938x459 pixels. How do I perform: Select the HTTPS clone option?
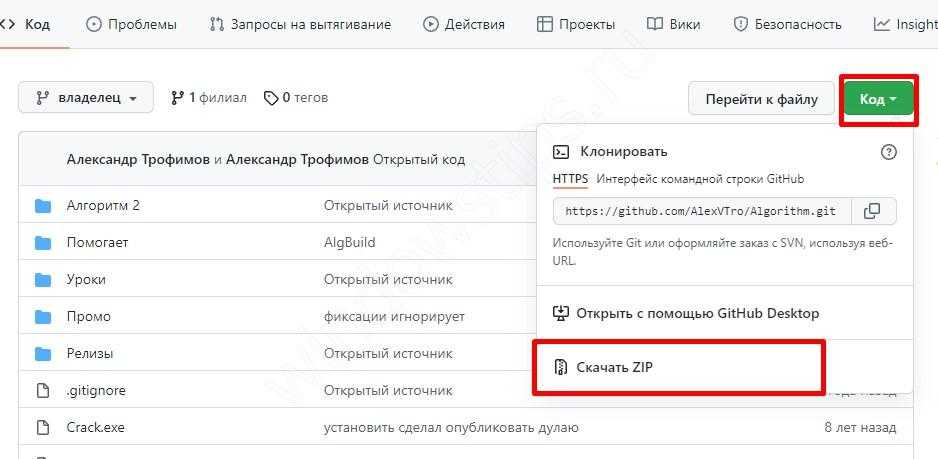tap(570, 179)
